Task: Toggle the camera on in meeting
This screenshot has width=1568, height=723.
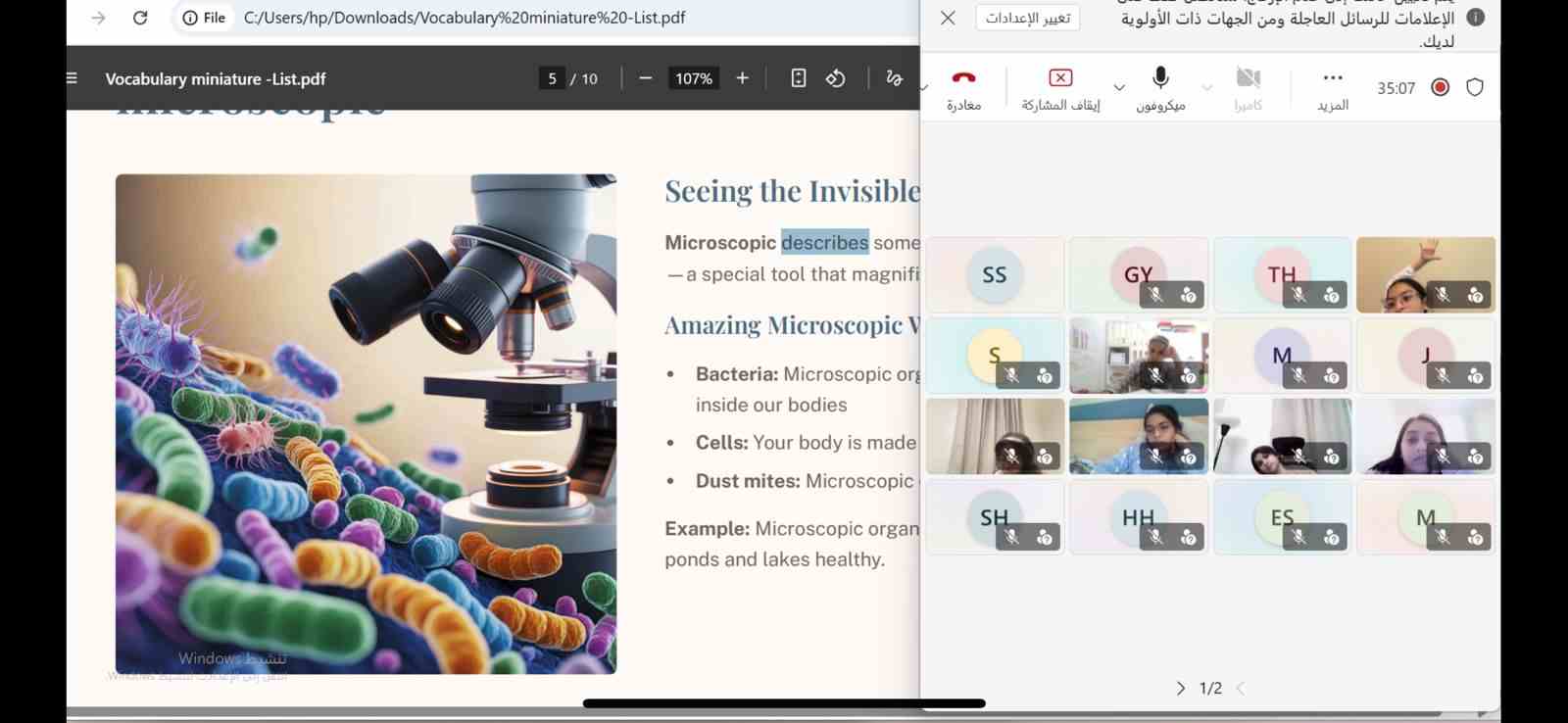Action: point(1248,78)
